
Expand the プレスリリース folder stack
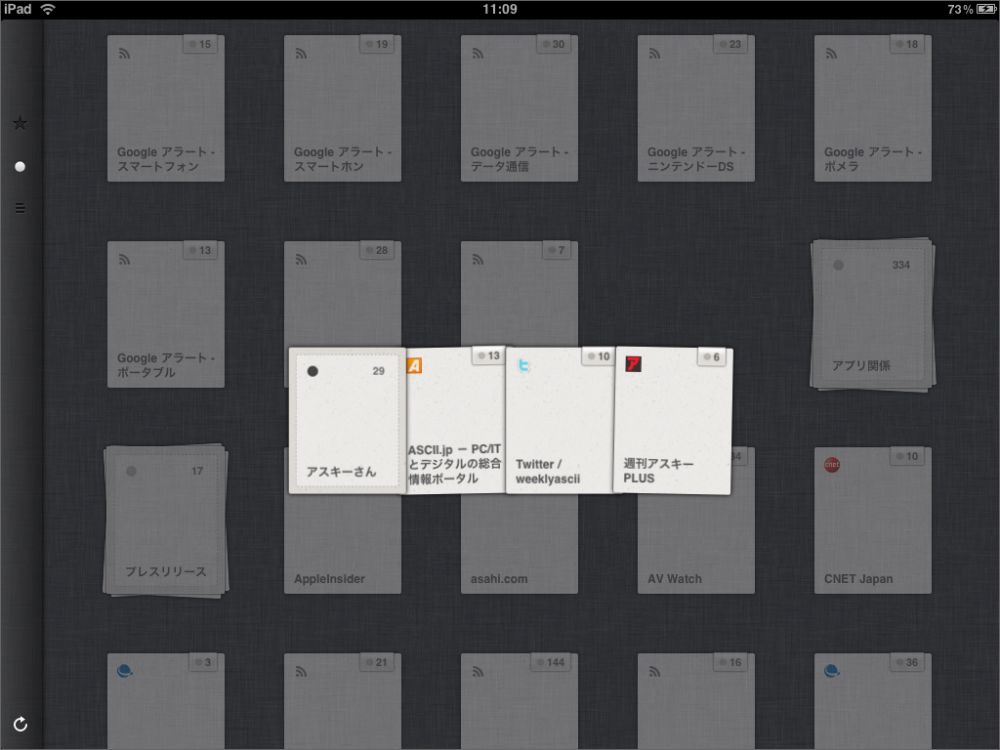[166, 522]
